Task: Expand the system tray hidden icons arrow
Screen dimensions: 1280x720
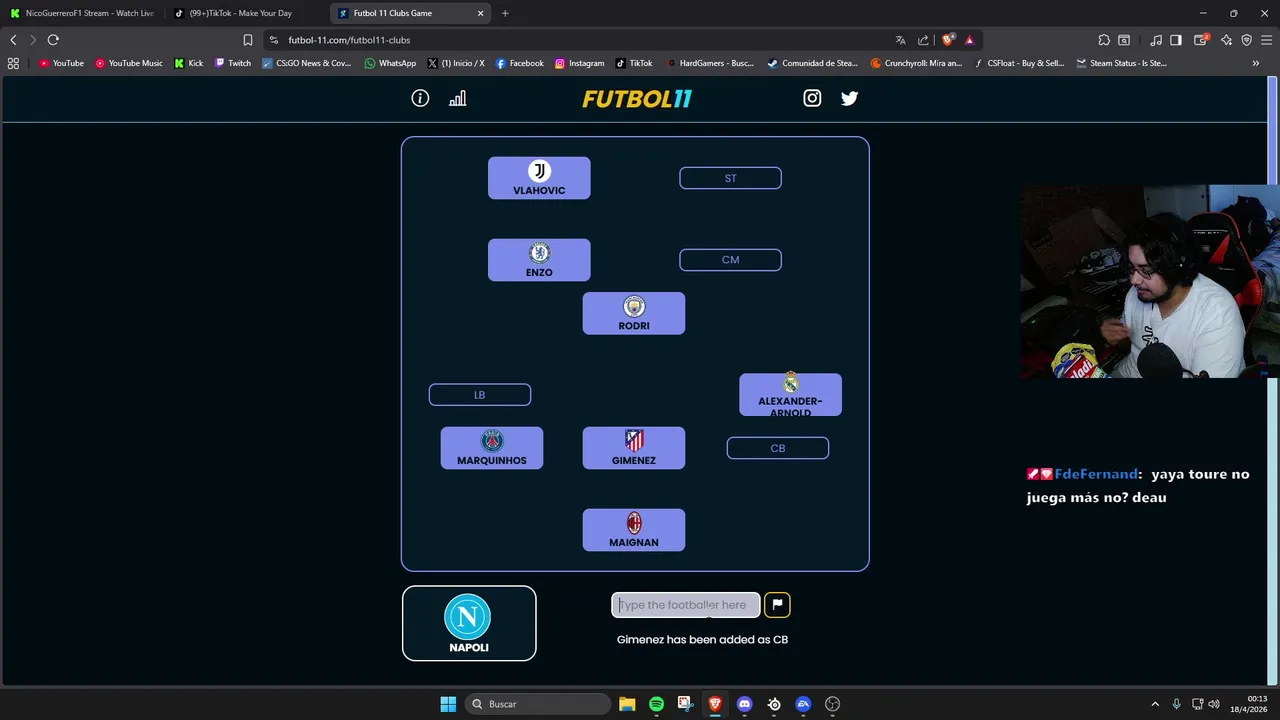Action: coord(1155,704)
